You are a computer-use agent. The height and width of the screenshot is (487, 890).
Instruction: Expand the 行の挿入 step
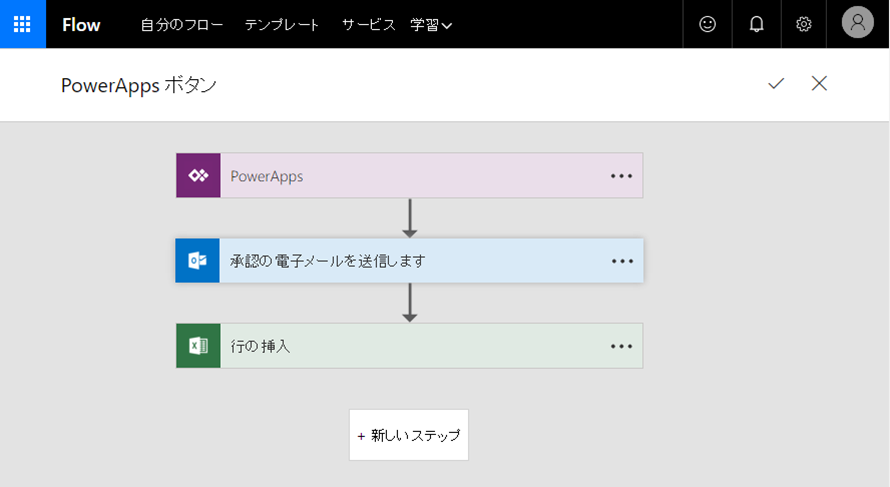[x=409, y=346]
